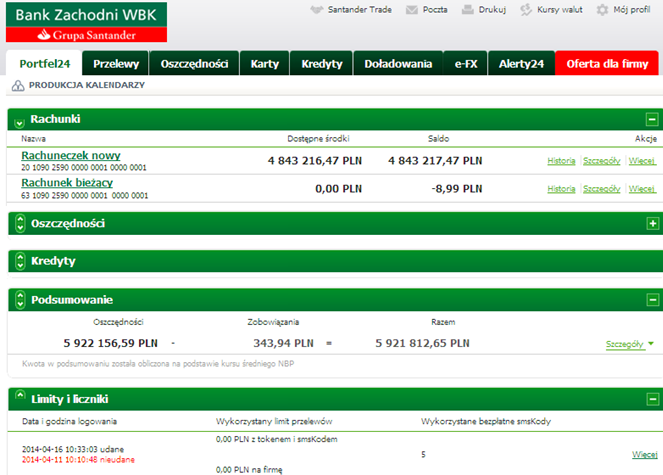
Task: Collapse the Rachunki section with minus button
Action: 652,119
